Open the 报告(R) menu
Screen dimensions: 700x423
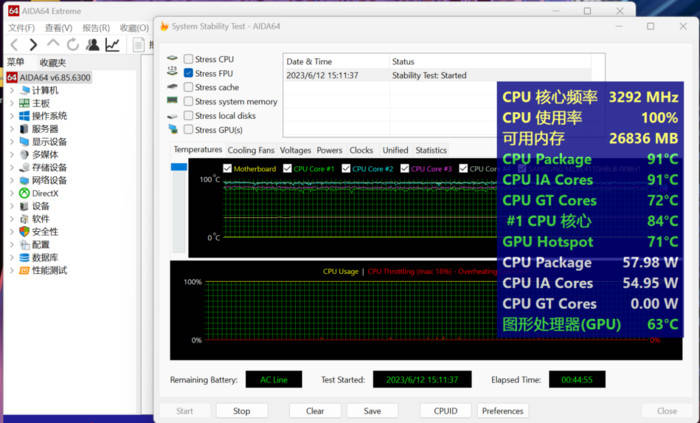tap(96, 28)
